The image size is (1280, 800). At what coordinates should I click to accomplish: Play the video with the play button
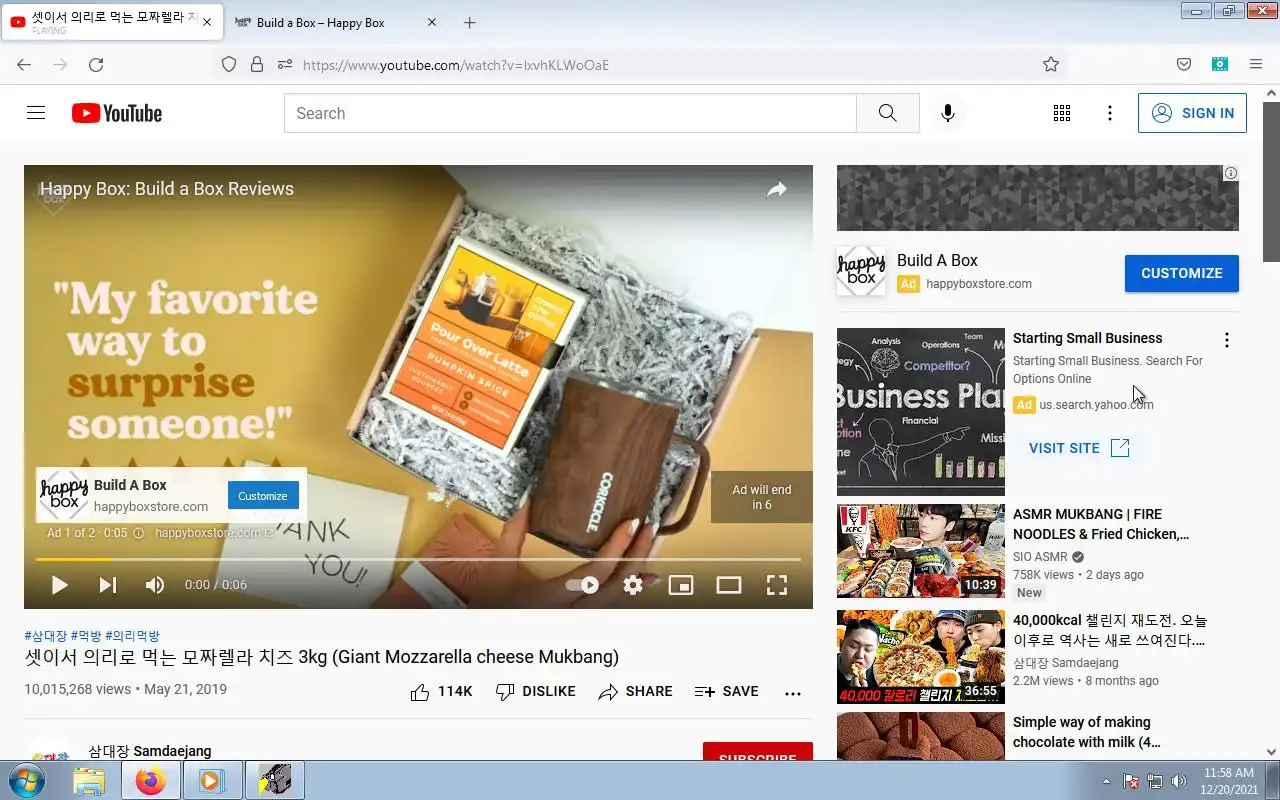tap(60, 585)
